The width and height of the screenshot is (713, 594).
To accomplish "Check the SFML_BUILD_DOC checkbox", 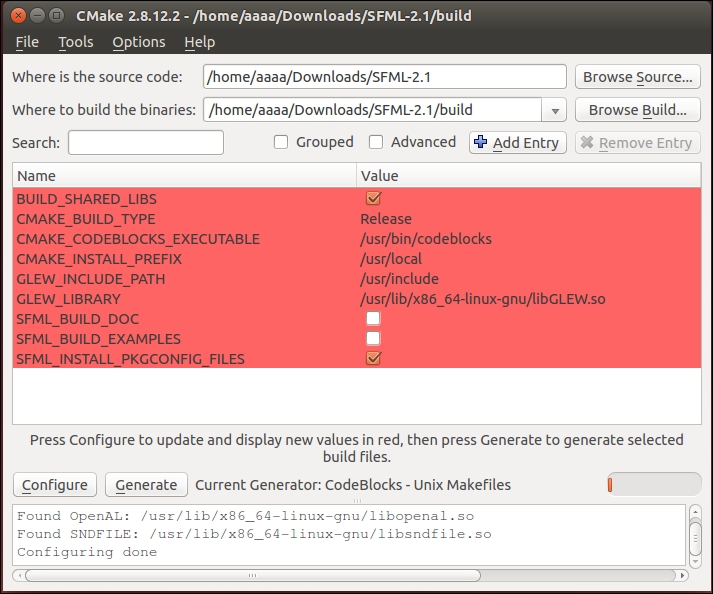I will [x=373, y=318].
